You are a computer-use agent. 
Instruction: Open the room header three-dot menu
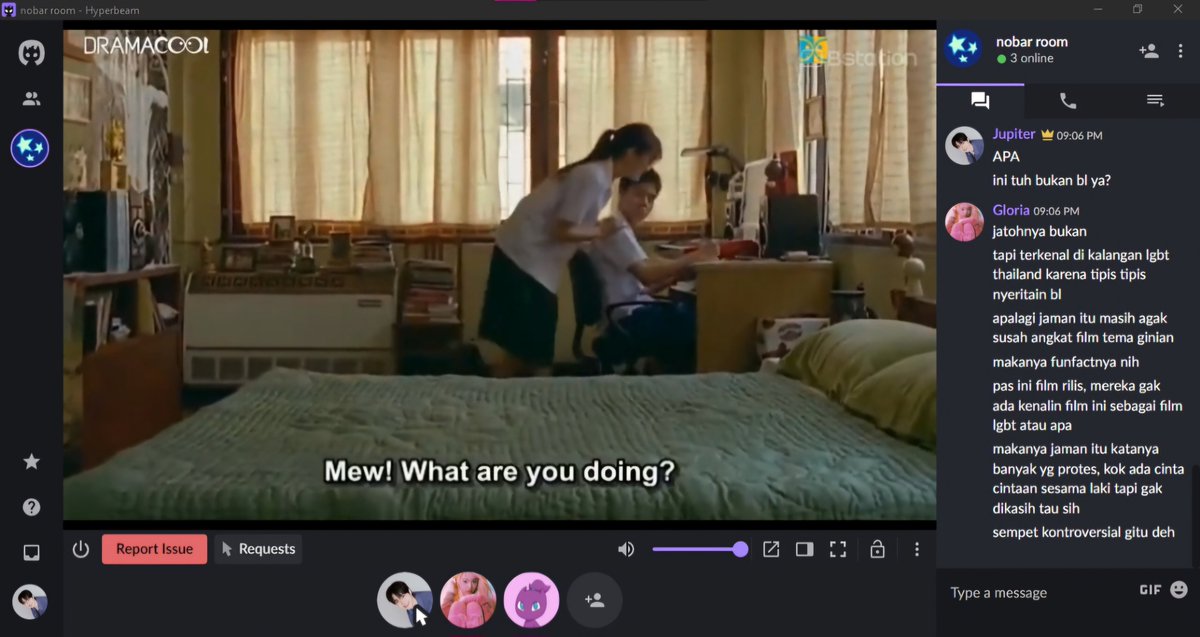coord(1181,51)
